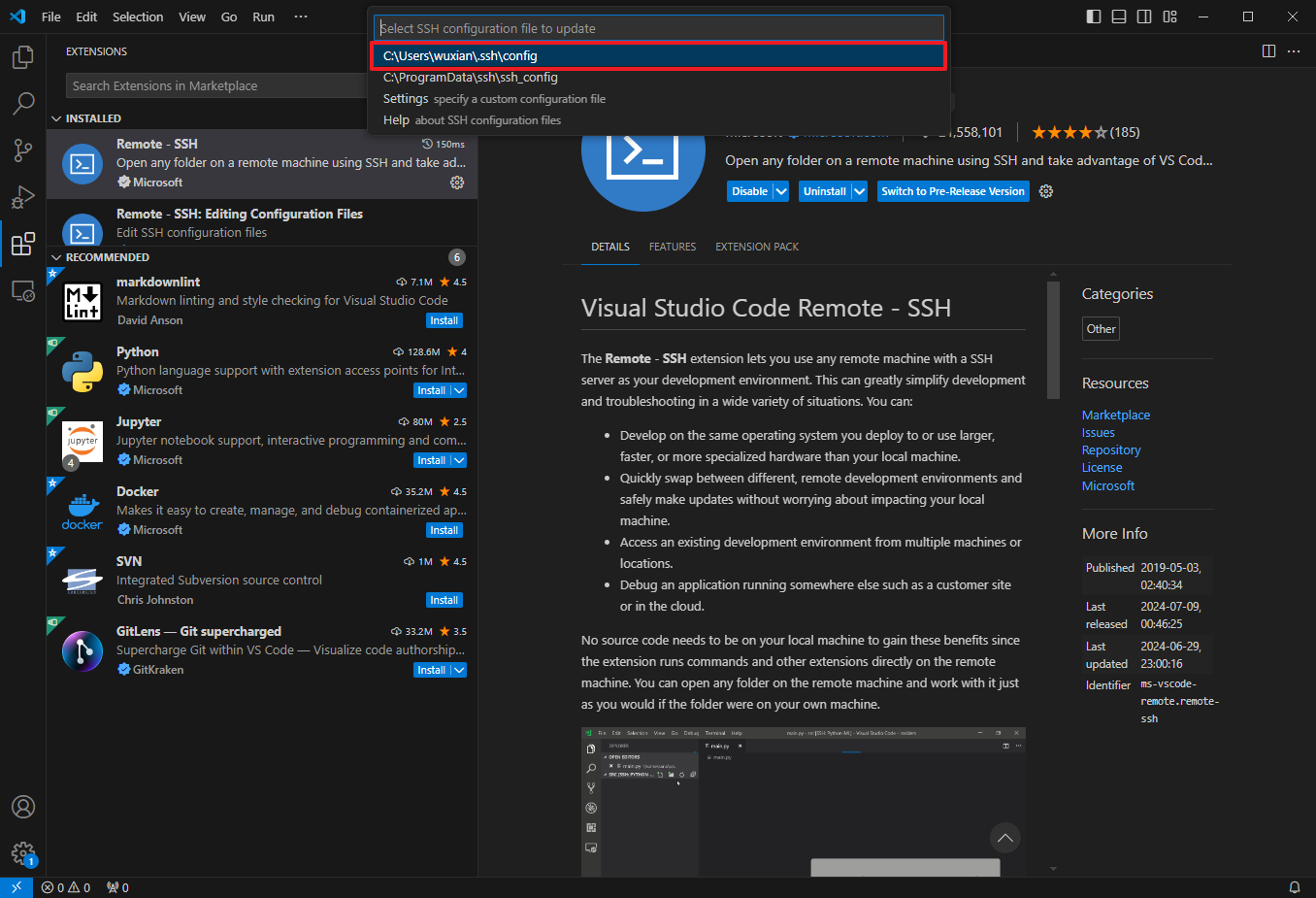Collapse the RECOMMENDED section
Image resolution: width=1316 pixels, height=898 pixels.
[x=56, y=257]
